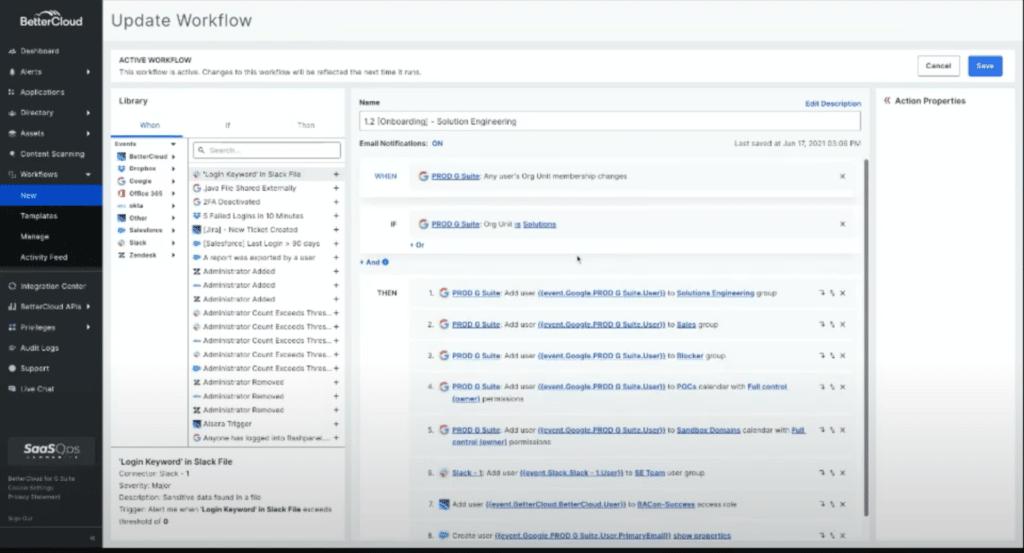
Task: Click the workflow Name input field
Action: pos(609,121)
